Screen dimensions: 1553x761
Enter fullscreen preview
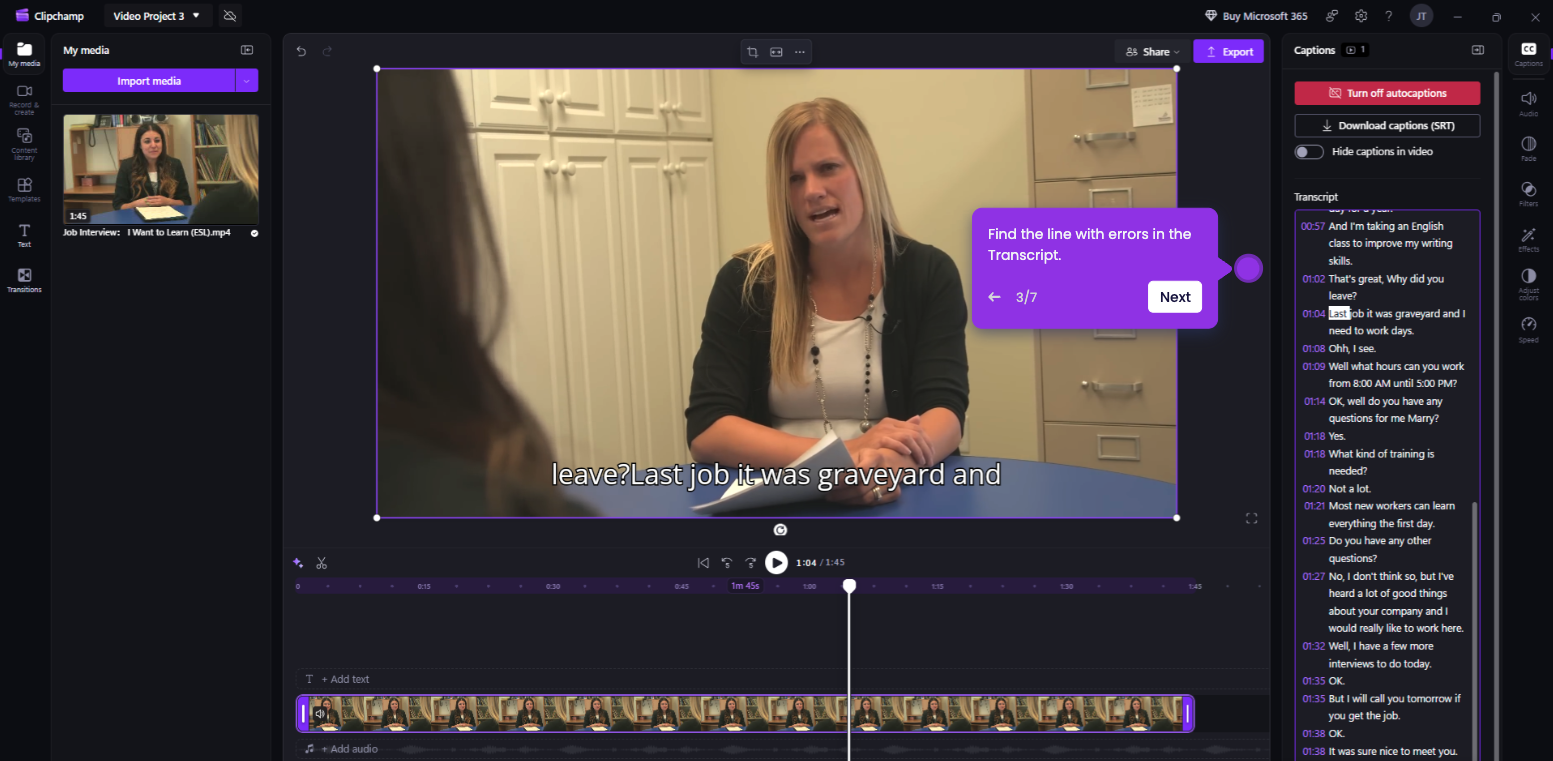(1251, 518)
